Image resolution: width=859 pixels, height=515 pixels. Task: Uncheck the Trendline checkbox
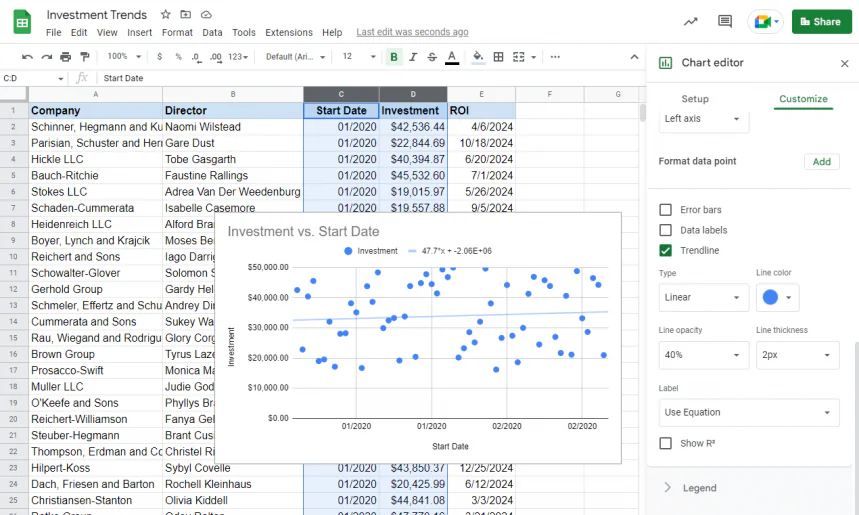coord(665,250)
